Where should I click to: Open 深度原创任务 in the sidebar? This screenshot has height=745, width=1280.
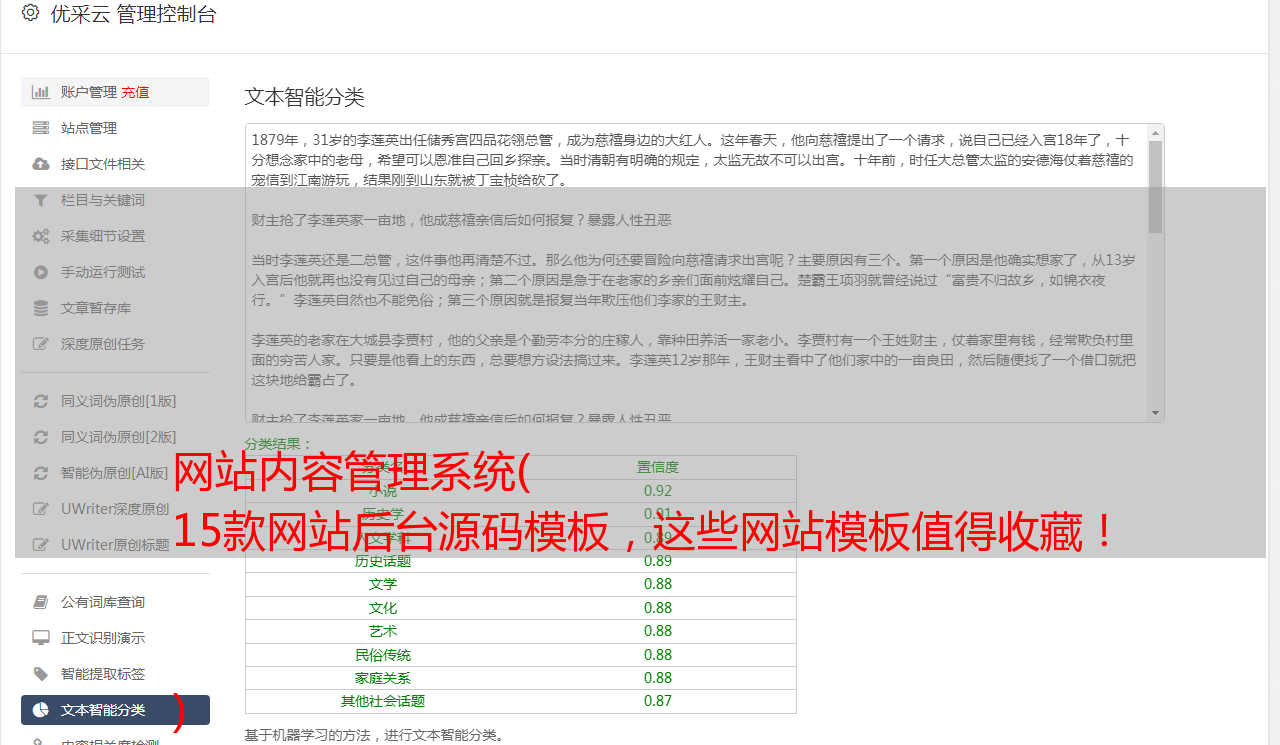[102, 344]
